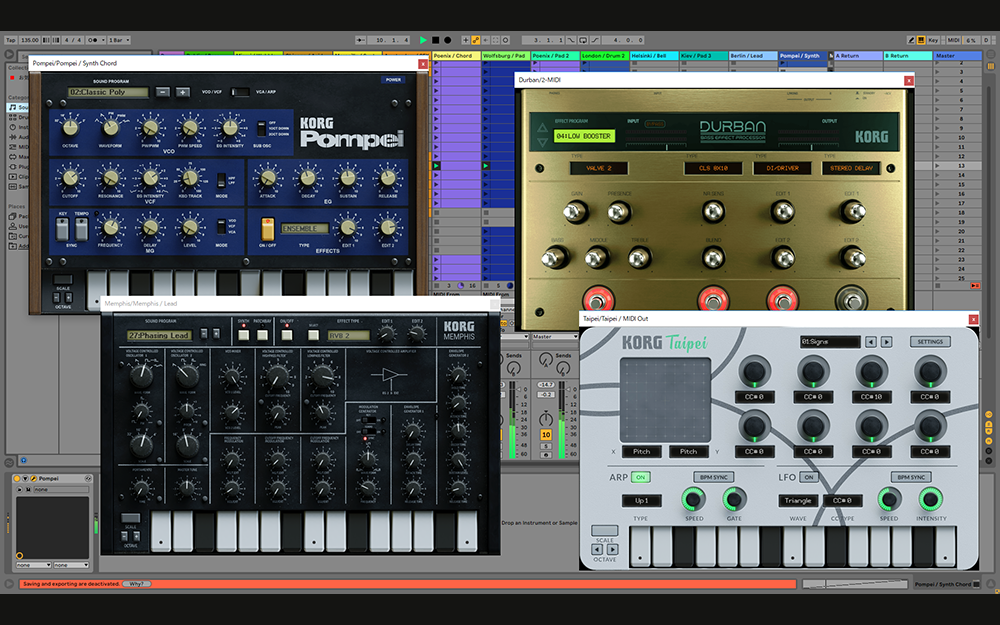Click the Taipei octave down arrow
The height and width of the screenshot is (625, 1000).
(597, 549)
